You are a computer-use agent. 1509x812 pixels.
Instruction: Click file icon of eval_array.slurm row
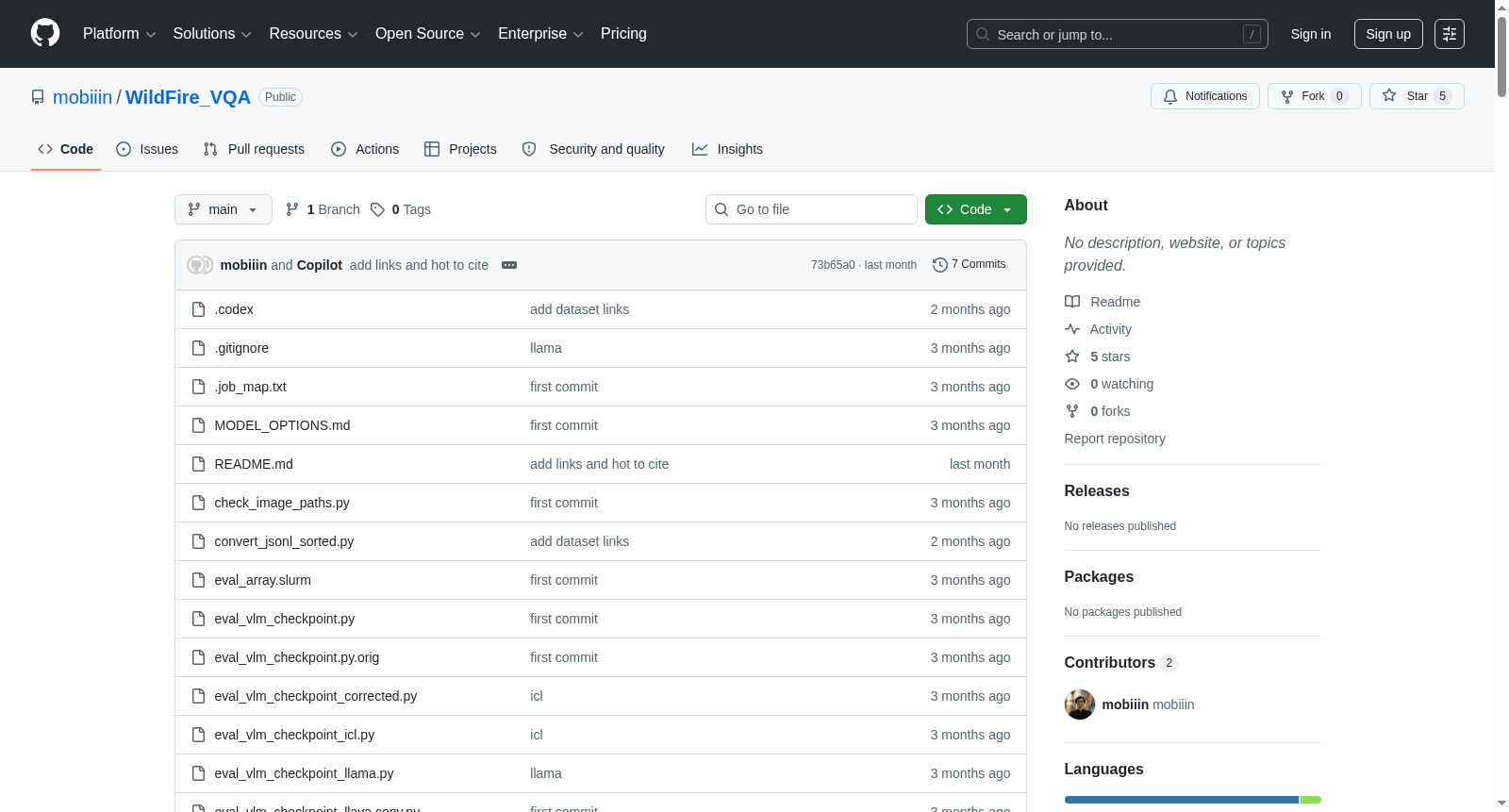198,580
